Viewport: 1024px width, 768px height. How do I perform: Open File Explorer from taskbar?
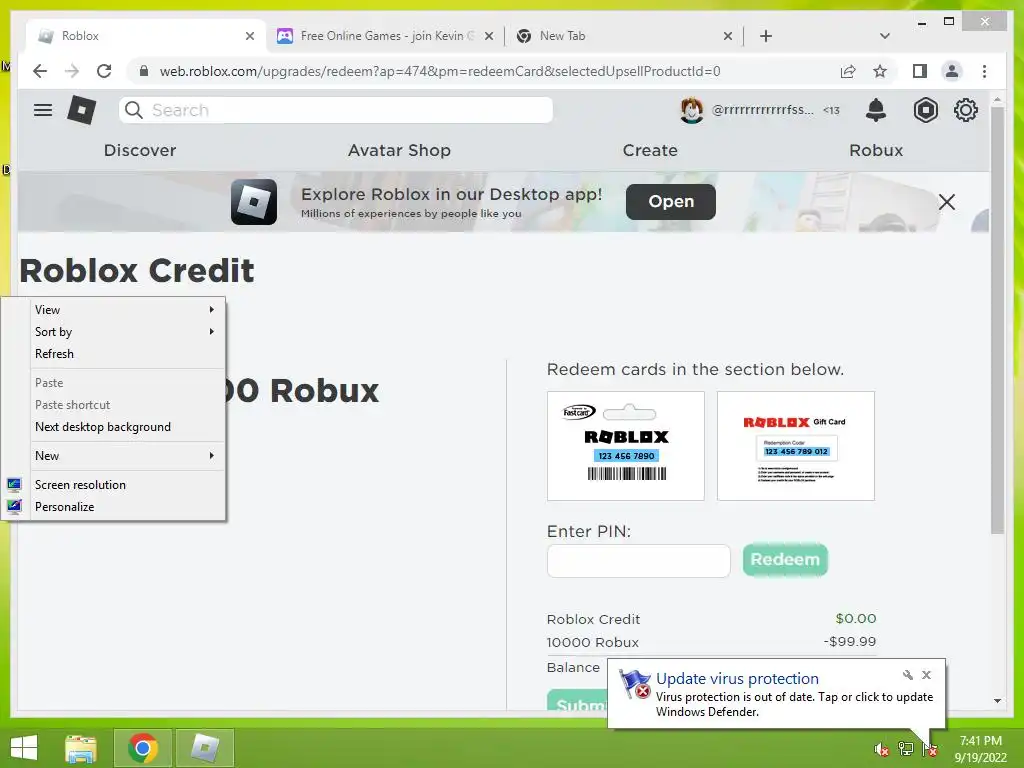81,748
